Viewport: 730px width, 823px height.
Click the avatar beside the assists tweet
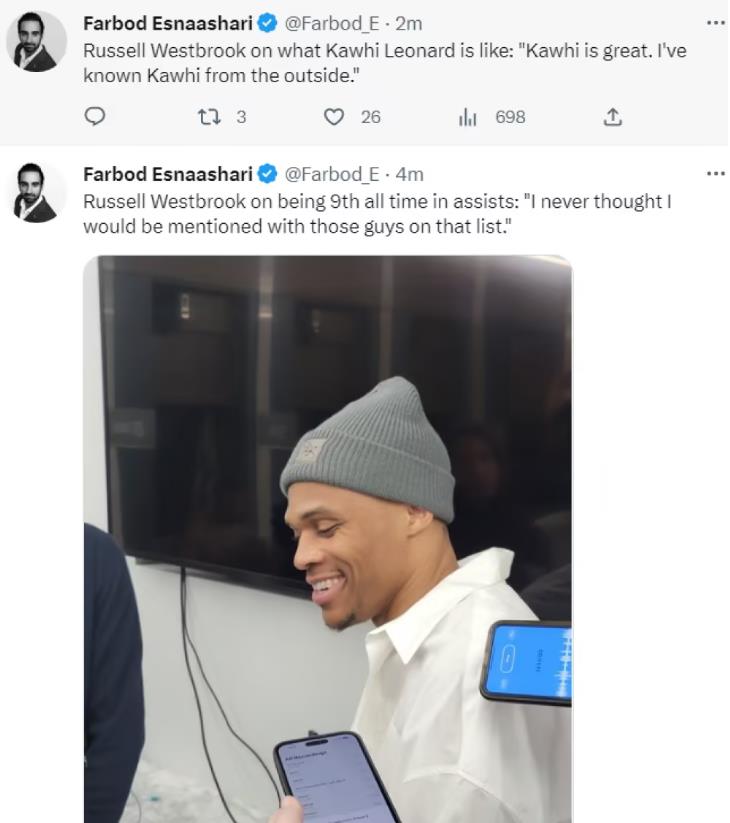(x=39, y=193)
